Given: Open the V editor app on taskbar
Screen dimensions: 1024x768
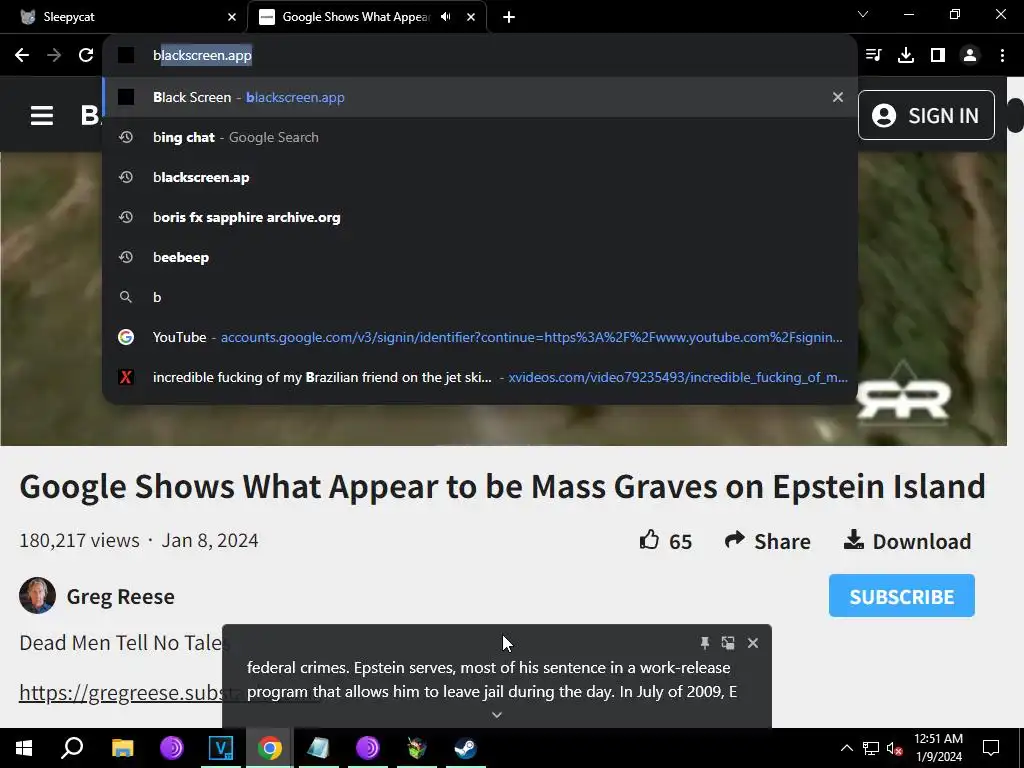Looking at the screenshot, I should (221, 748).
